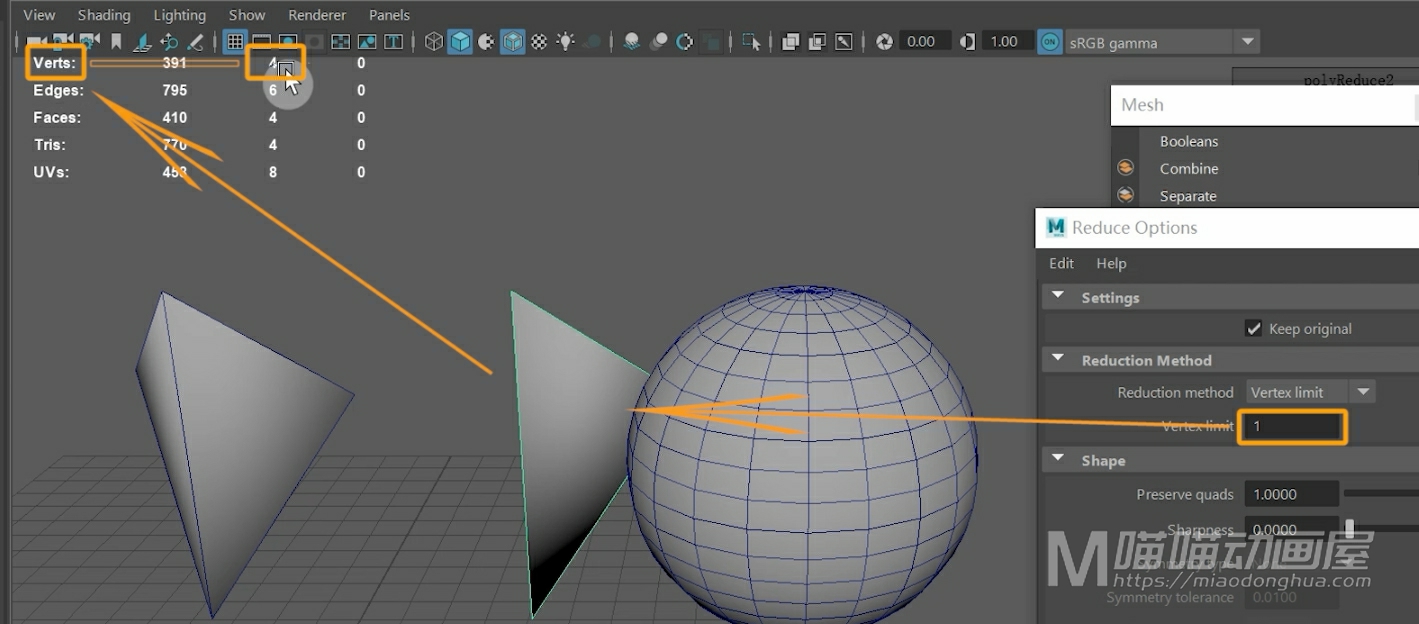The width and height of the screenshot is (1419, 624).
Task: Toggle the exposure aperture icon
Action: (x=884, y=42)
